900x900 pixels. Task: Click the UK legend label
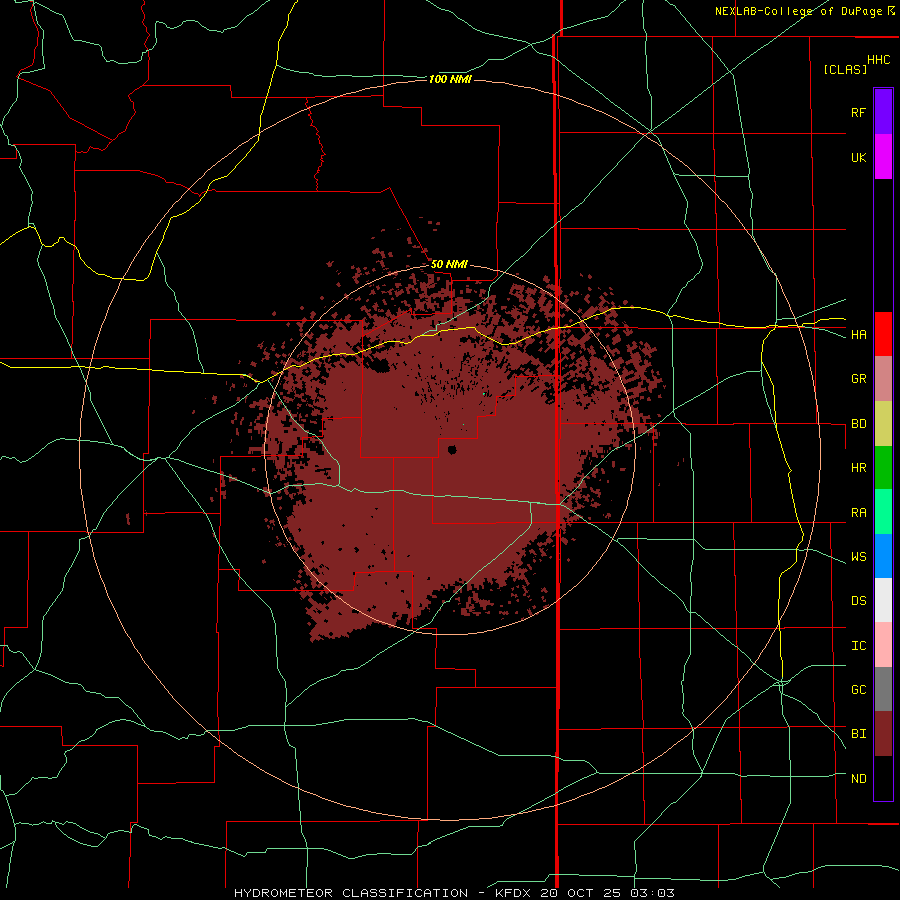(x=858, y=157)
